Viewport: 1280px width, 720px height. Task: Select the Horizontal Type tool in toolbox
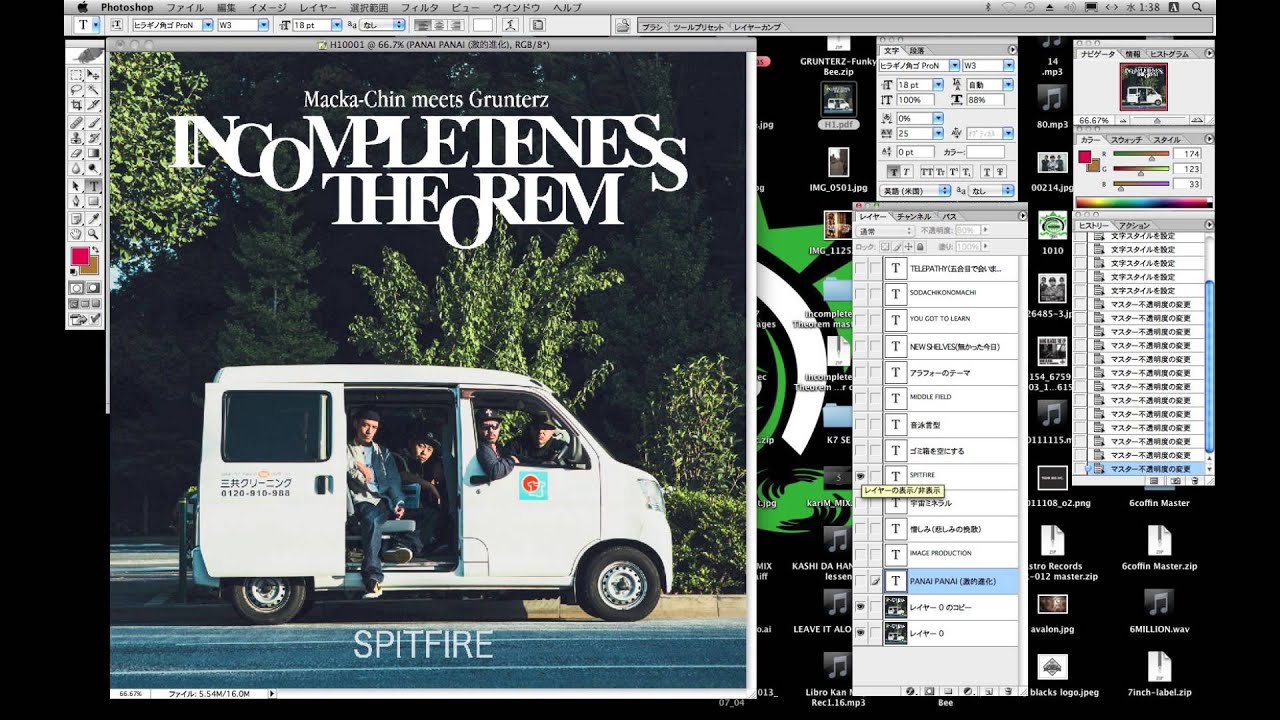93,185
